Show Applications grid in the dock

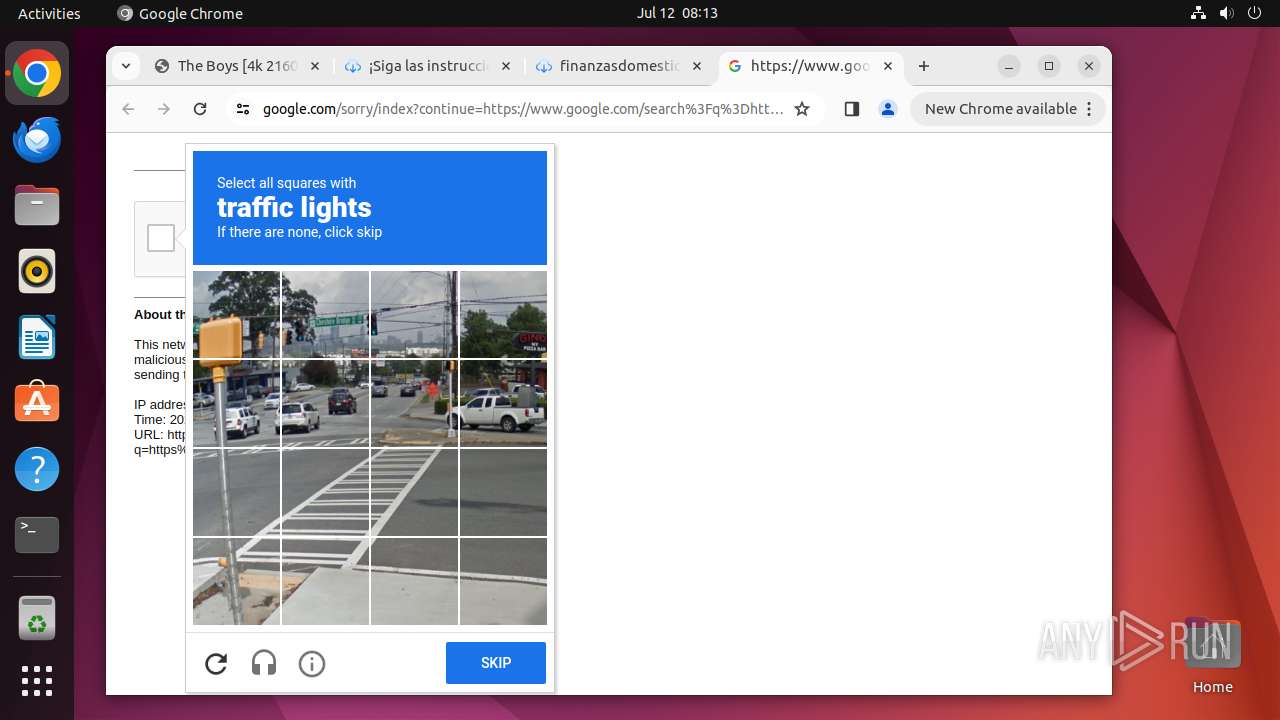[37, 681]
